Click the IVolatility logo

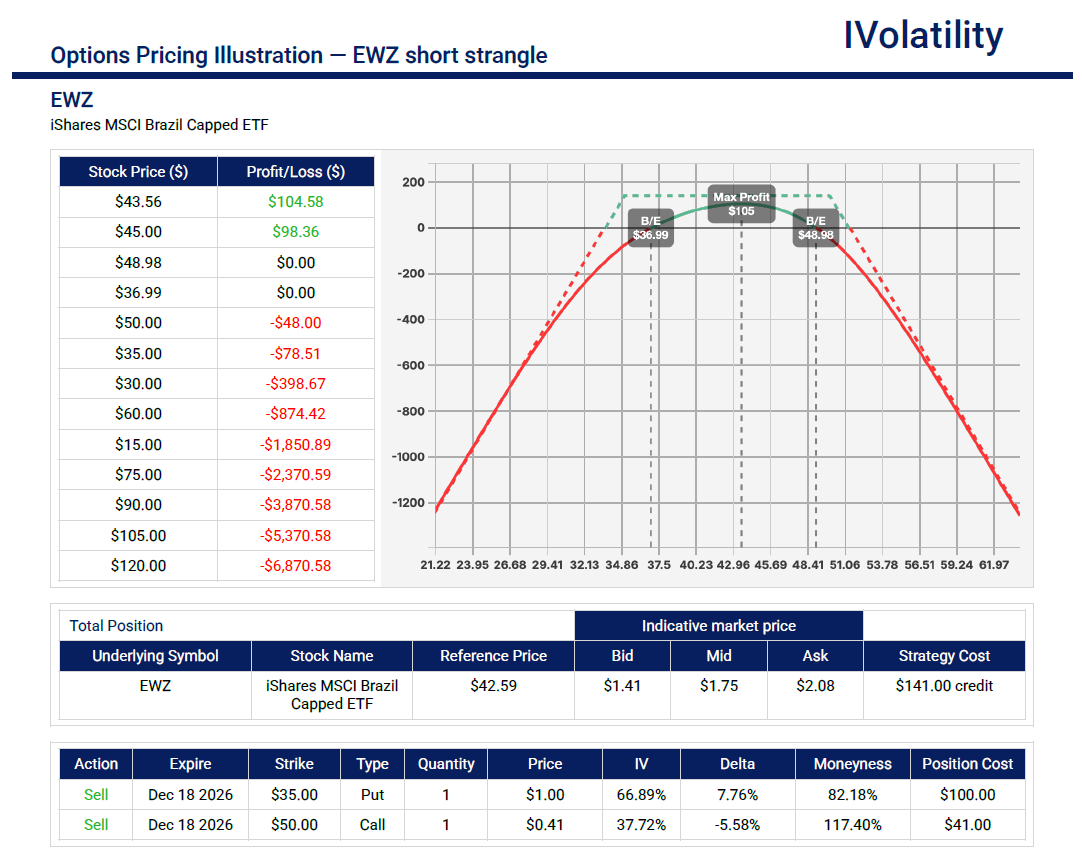coord(923,35)
